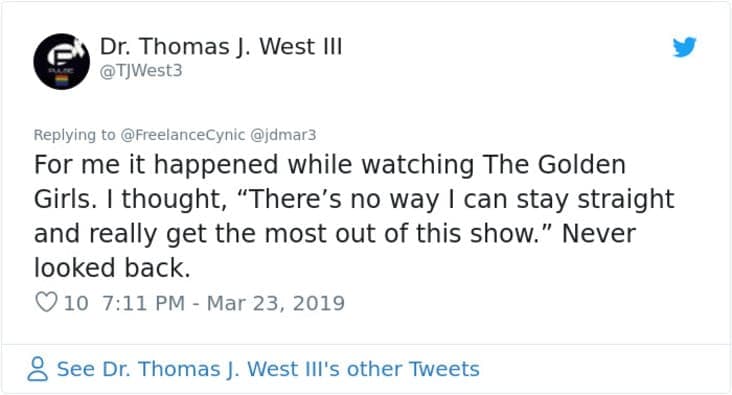This screenshot has height=395, width=732.
Task: See Dr. Thomas J. West III's other Tweets
Action: [268, 369]
